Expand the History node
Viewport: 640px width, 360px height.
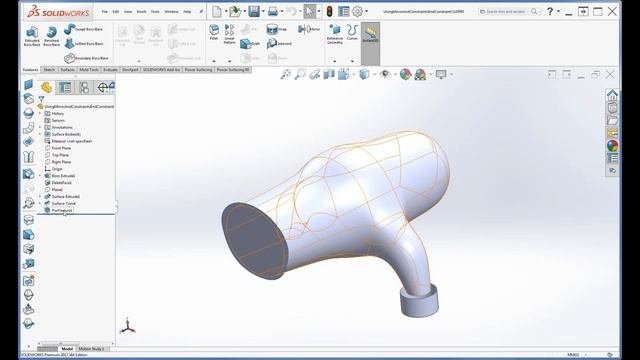tap(40, 113)
